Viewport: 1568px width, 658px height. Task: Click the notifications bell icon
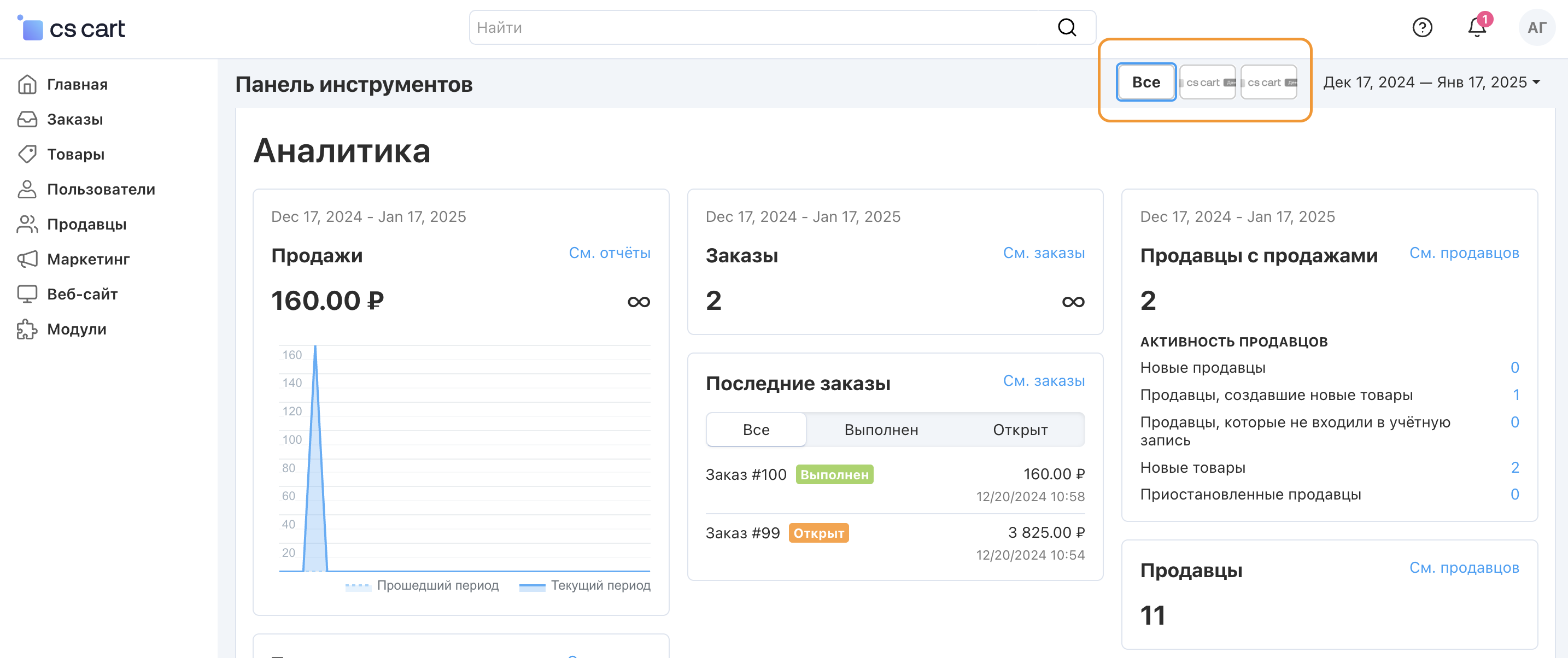[x=1477, y=28]
